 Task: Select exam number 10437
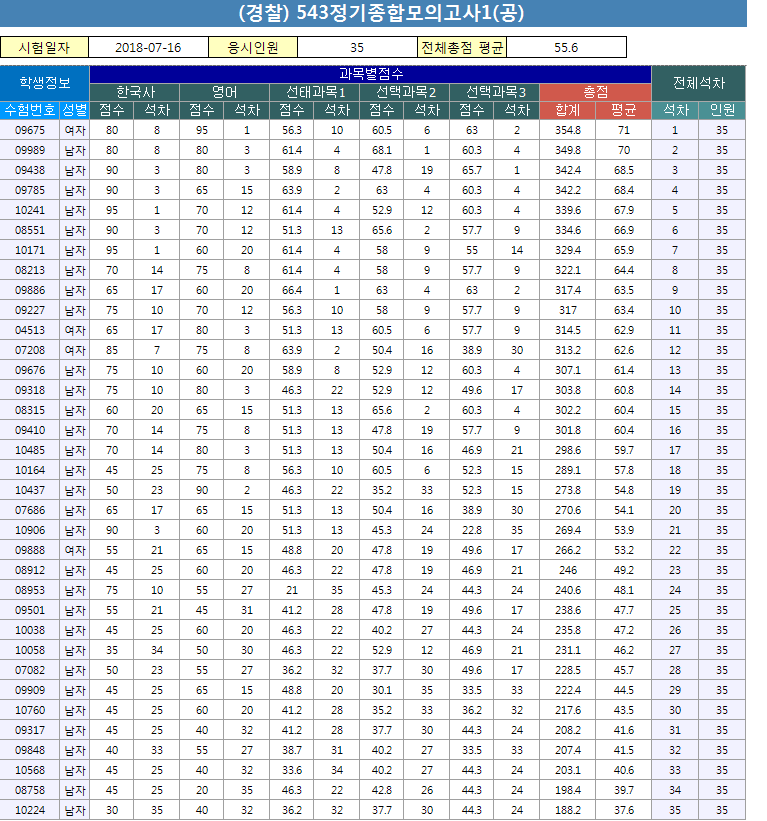pos(30,490)
